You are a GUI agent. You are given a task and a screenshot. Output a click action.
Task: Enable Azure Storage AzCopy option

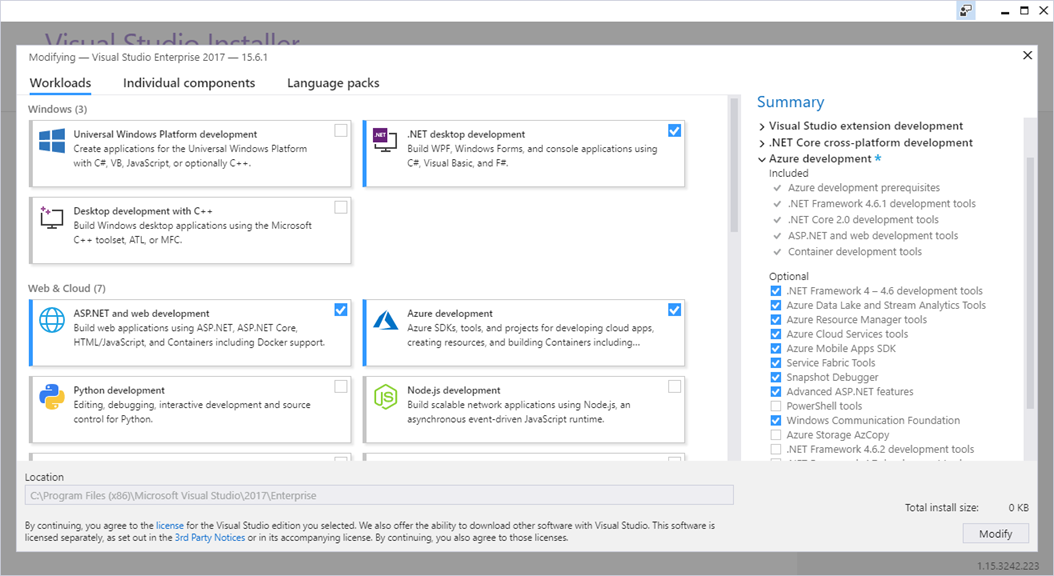(x=776, y=435)
